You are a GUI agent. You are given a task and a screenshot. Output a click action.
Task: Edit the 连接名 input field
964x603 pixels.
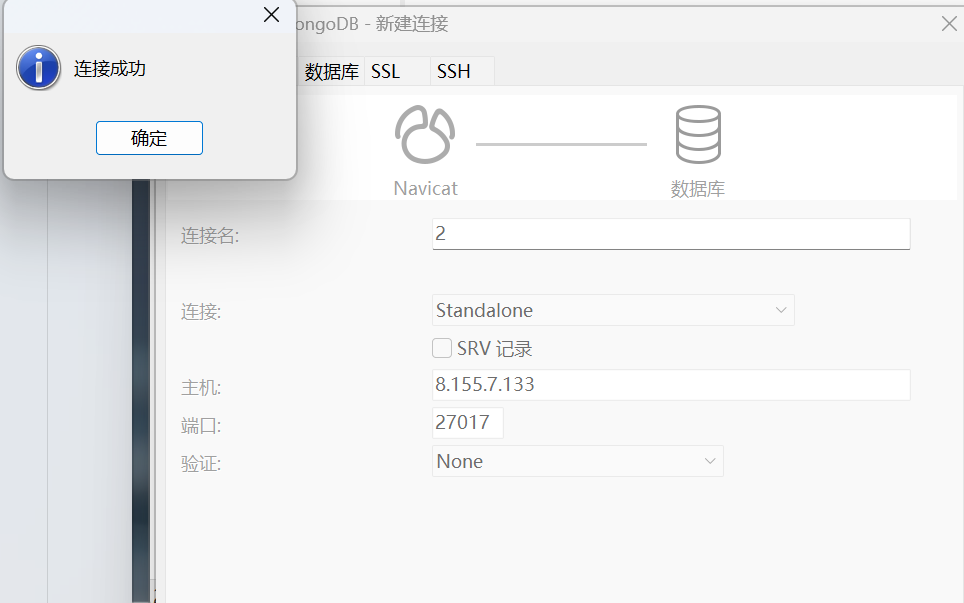671,234
